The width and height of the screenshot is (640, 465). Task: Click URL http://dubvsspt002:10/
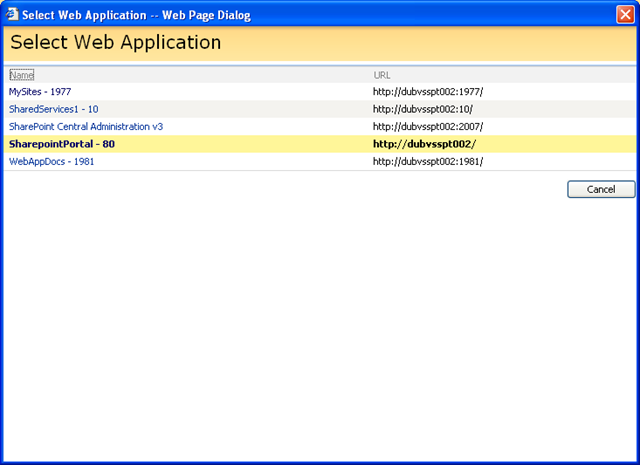coord(423,109)
